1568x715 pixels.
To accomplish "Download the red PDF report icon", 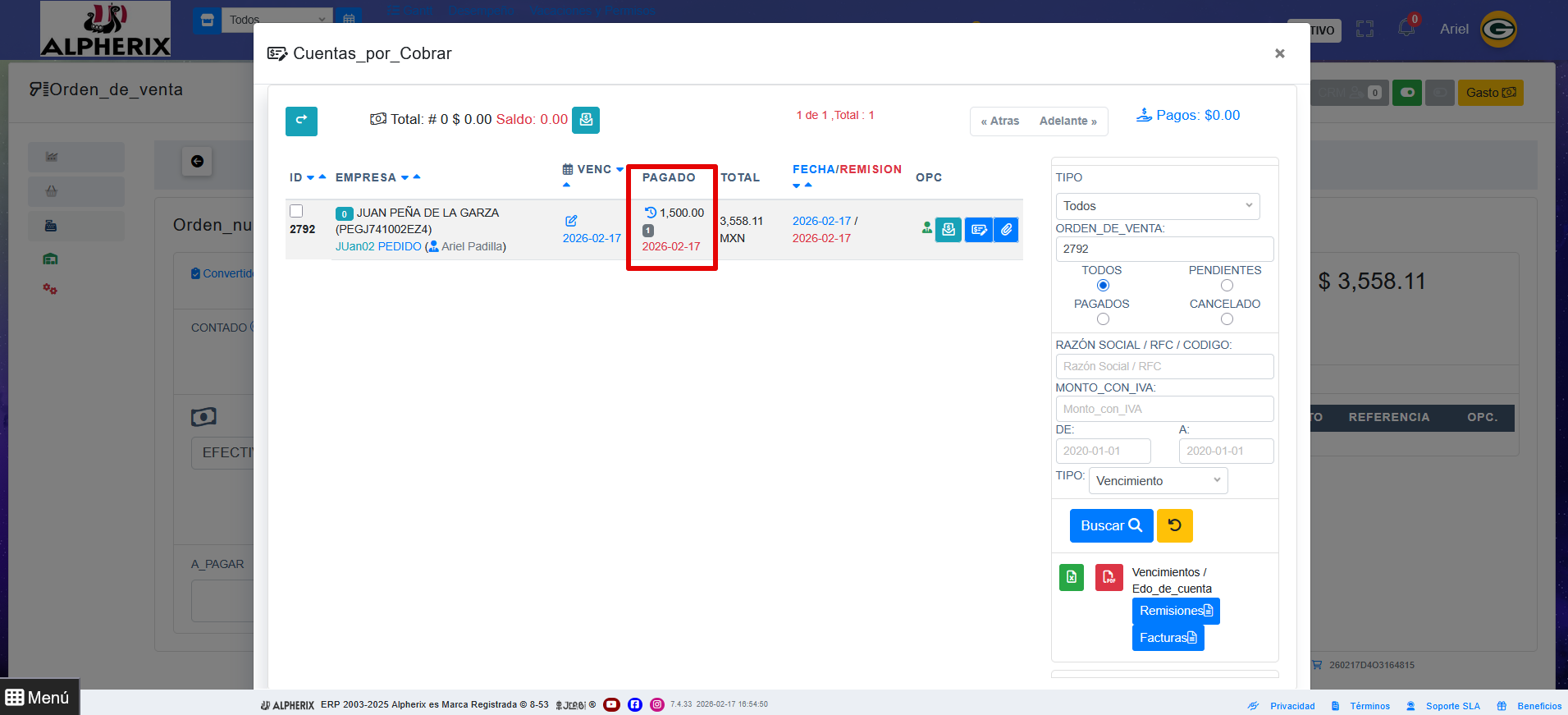I will pyautogui.click(x=1109, y=577).
